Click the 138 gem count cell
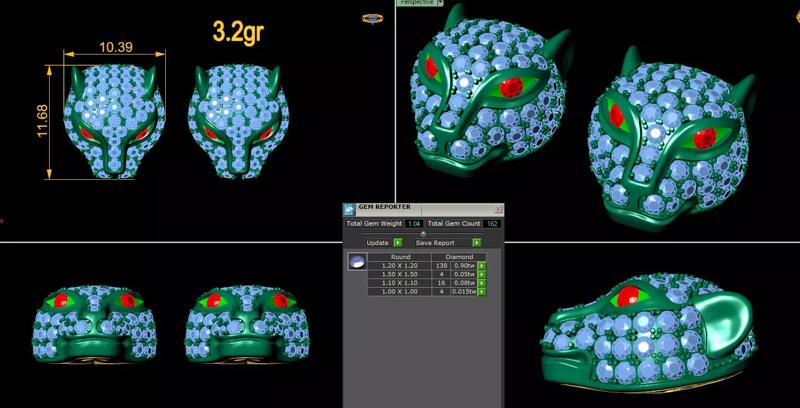Image resolution: width=800 pixels, height=408 pixels. (x=439, y=266)
